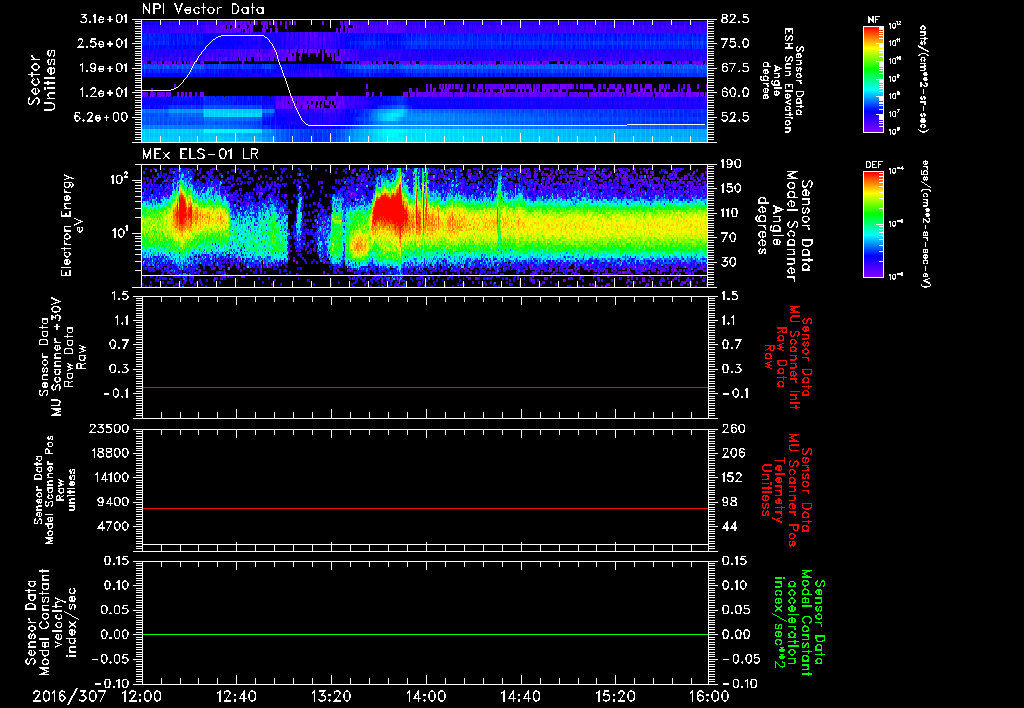Viewport: 1024px width, 708px height.
Task: Click the '12:40' time tick label
Action: 236,696
